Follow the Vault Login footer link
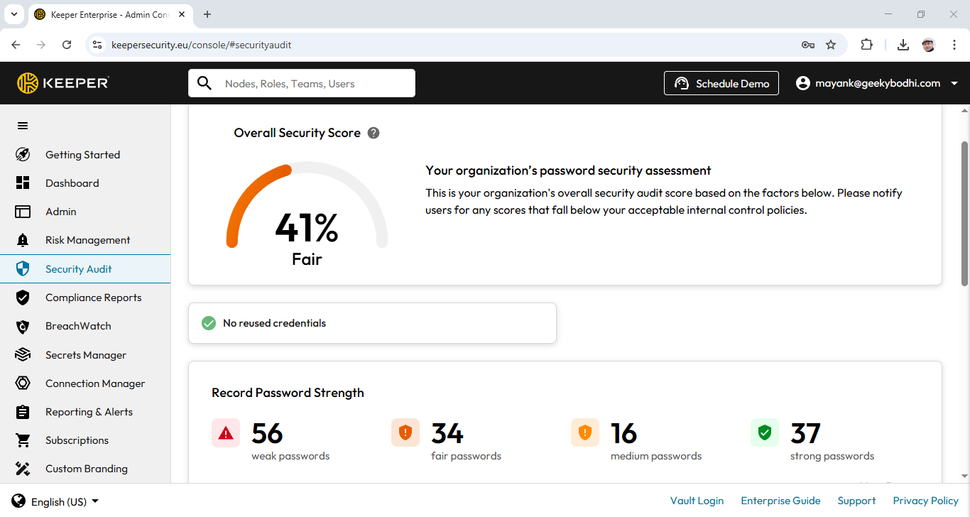 [697, 501]
